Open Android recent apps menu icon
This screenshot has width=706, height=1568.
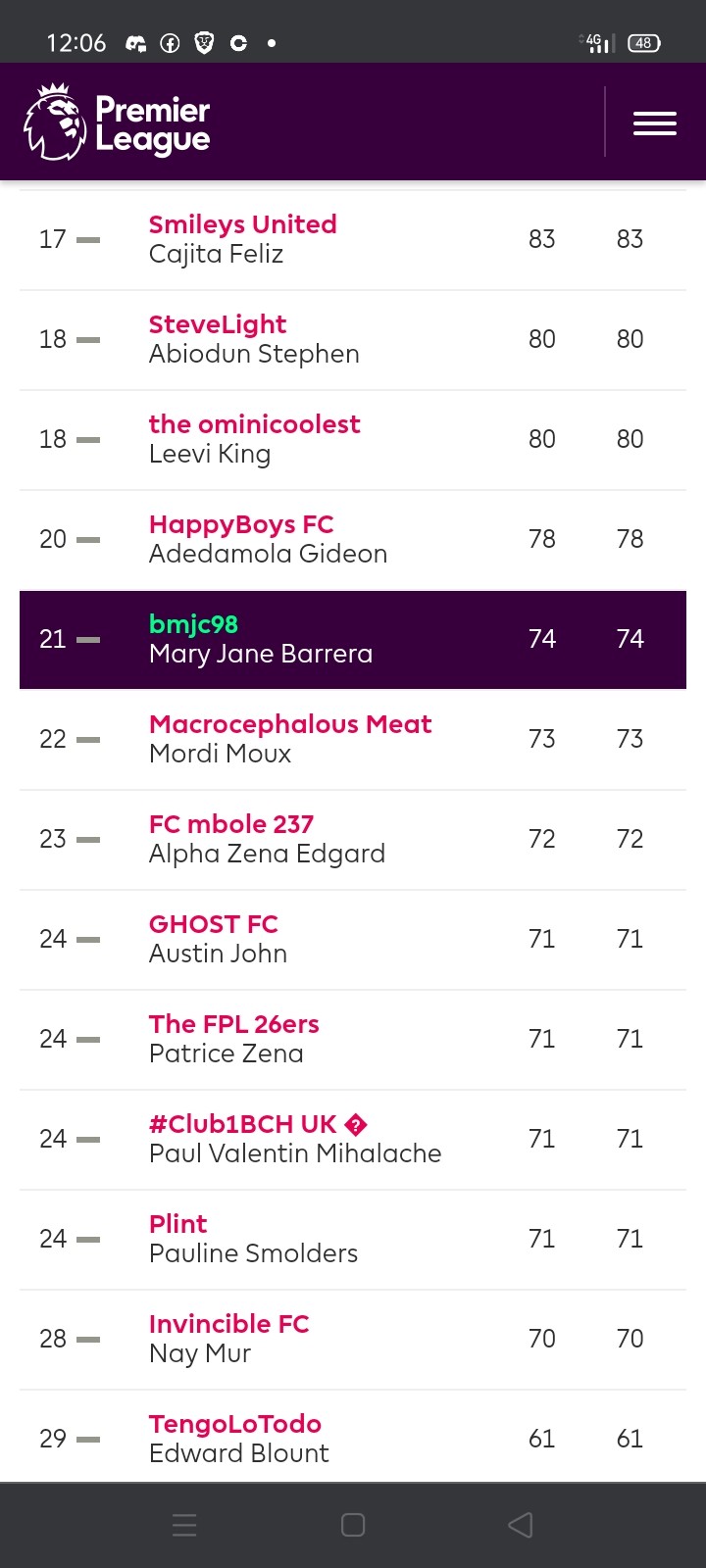(x=184, y=1525)
